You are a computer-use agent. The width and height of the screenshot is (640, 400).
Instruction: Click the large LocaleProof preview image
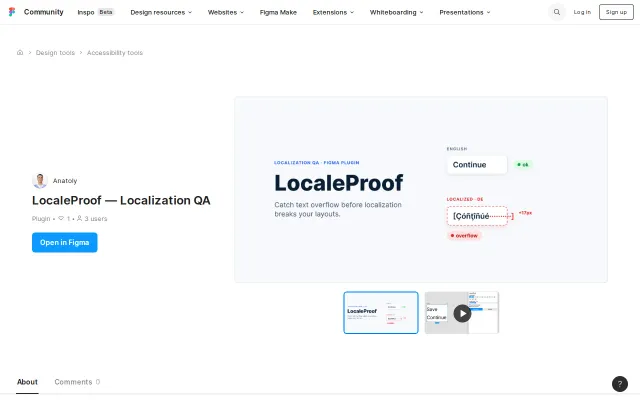tap(421, 189)
